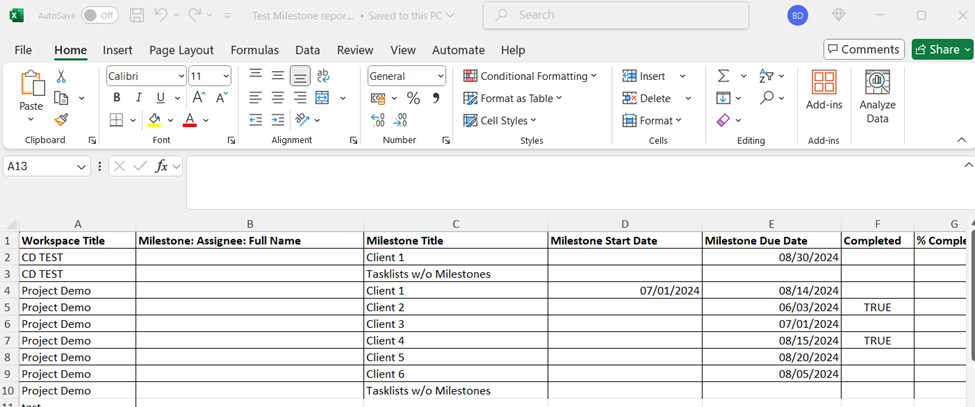Toggle Align Left
975x407 pixels.
(x=255, y=98)
